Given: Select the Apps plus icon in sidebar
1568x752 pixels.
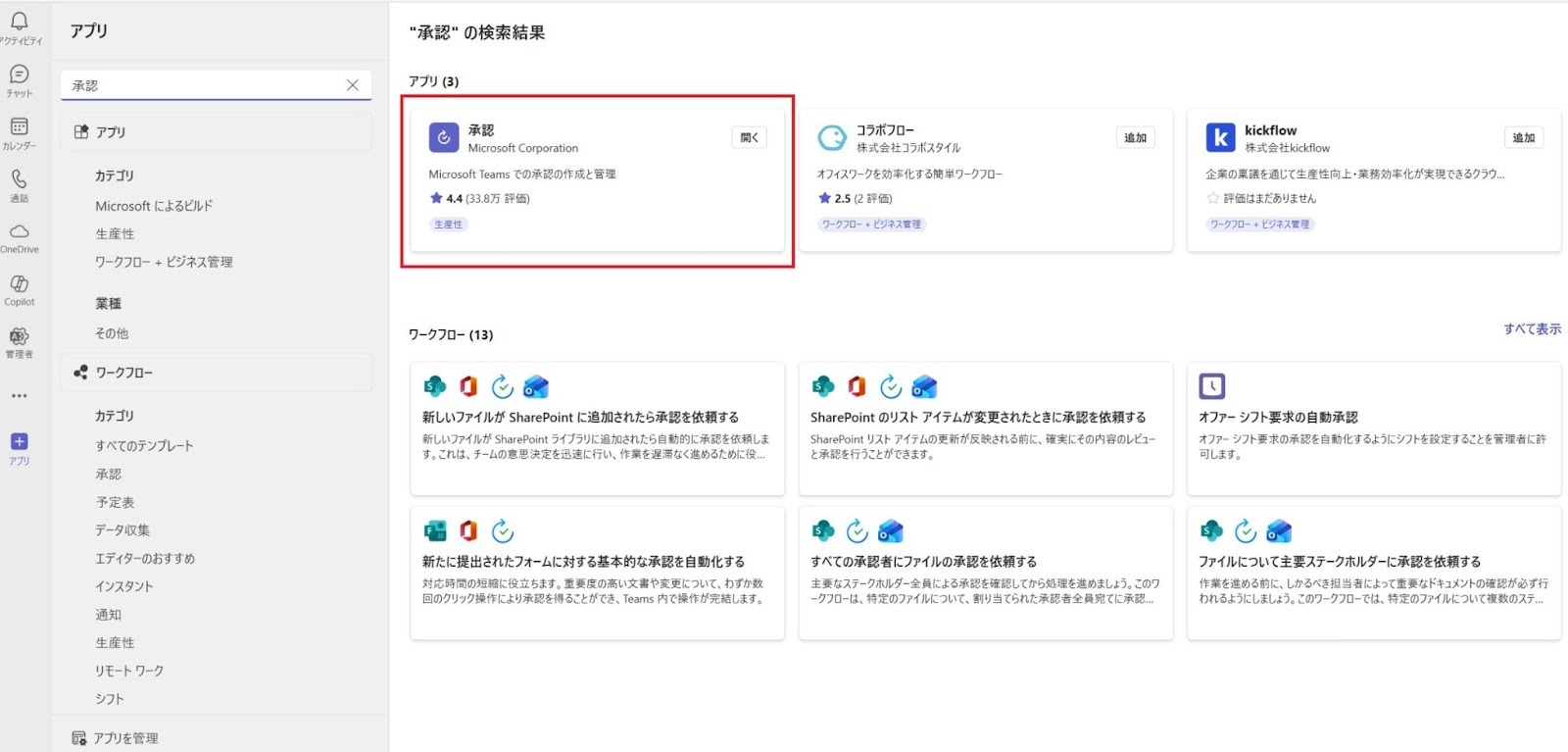Looking at the screenshot, I should click(19, 441).
